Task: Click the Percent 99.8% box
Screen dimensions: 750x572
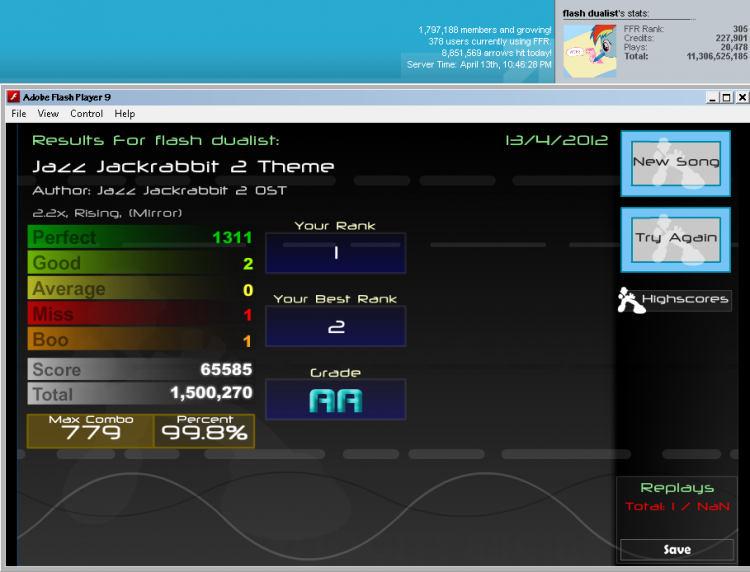Action: [x=204, y=431]
